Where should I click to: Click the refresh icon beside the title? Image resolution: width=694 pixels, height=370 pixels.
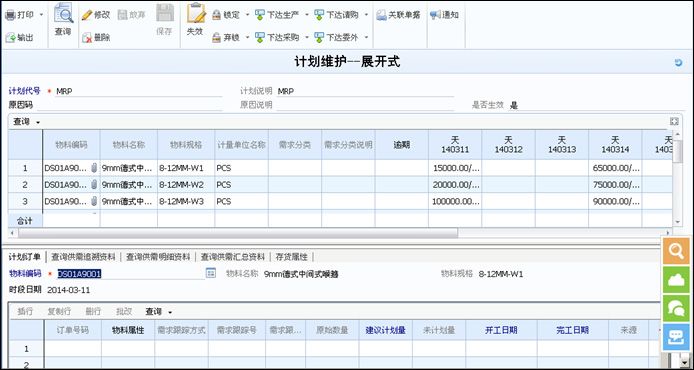coord(679,62)
